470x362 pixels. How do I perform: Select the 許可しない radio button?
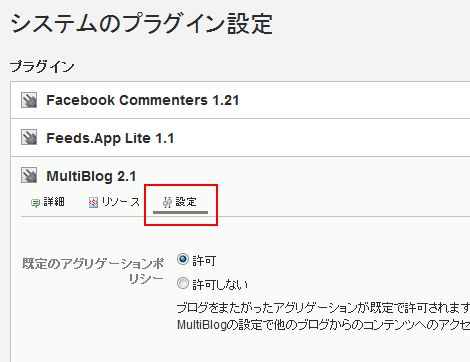[x=183, y=283]
